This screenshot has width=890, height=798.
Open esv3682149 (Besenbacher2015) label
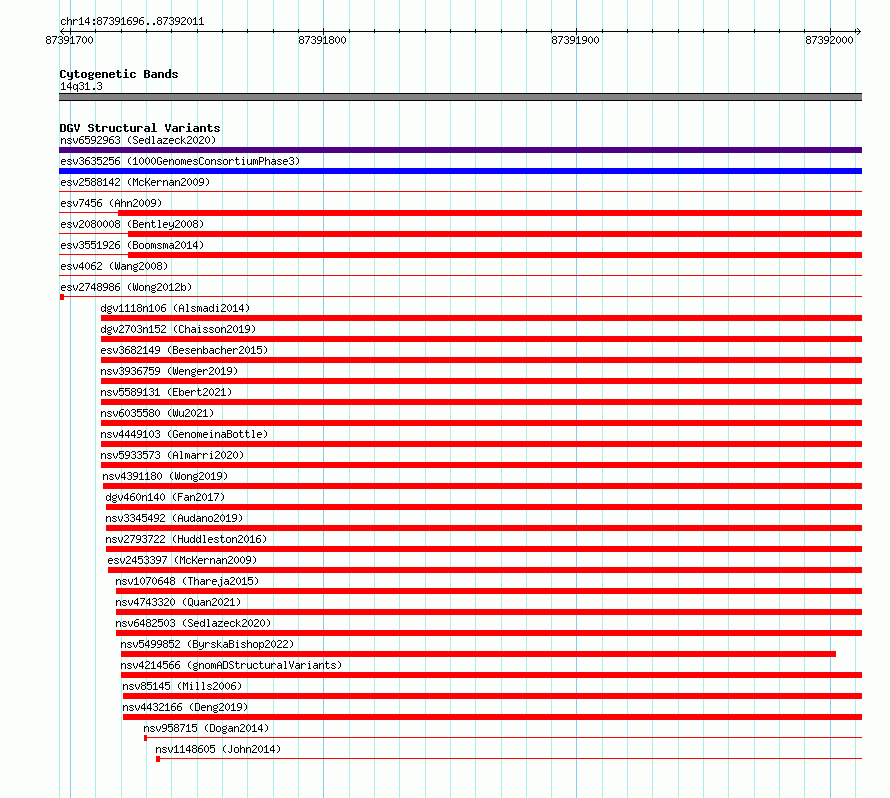(x=184, y=350)
